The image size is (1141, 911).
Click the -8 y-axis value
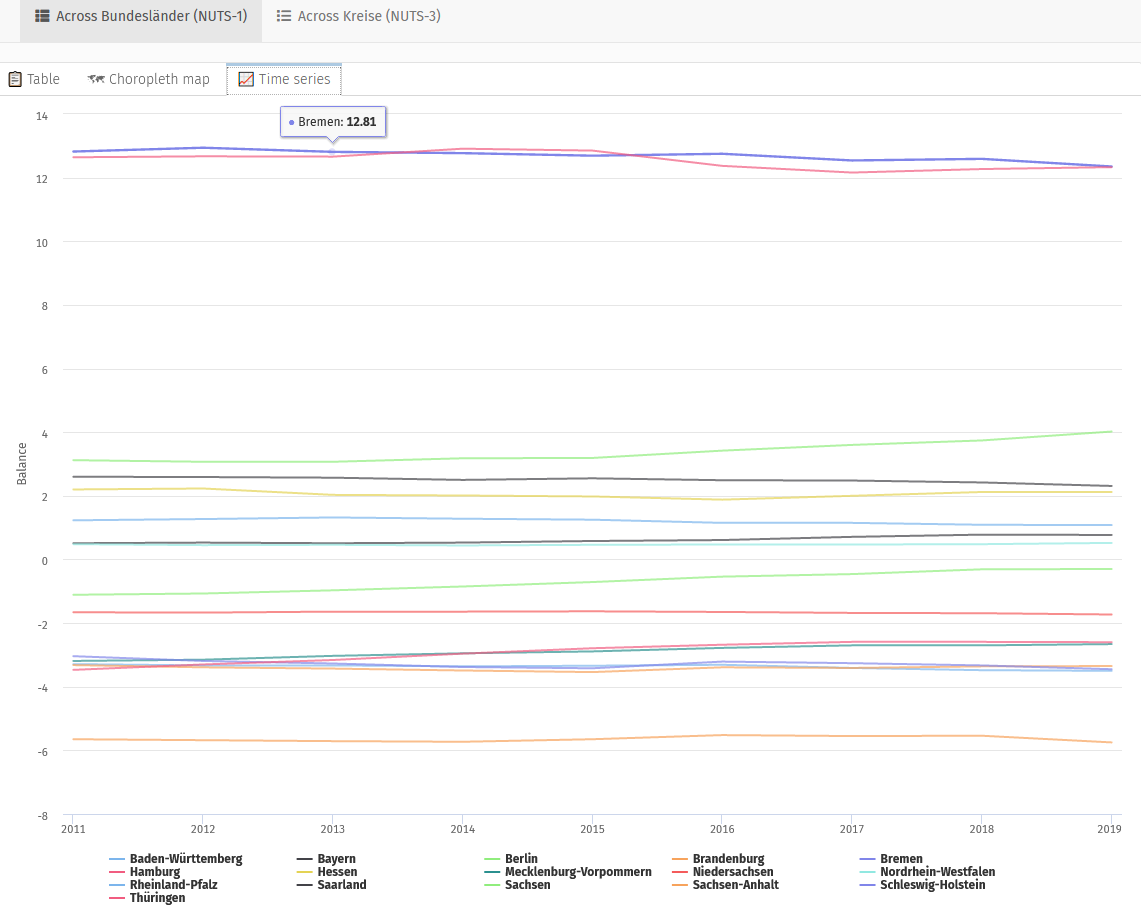[x=43, y=816]
